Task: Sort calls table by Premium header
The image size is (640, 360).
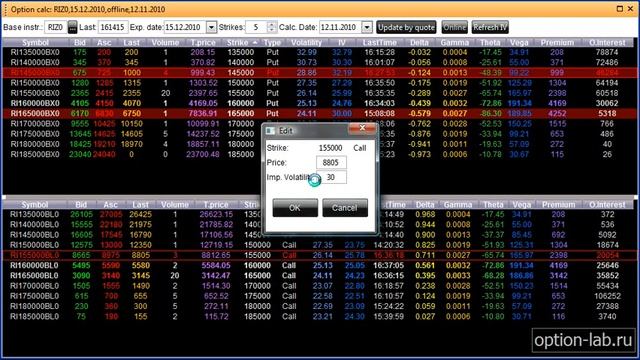Action: pyautogui.click(x=558, y=204)
